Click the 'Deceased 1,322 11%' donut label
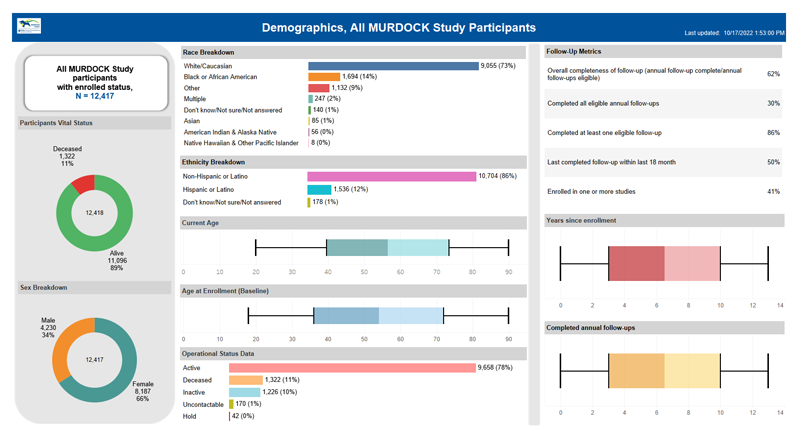 tap(67, 156)
